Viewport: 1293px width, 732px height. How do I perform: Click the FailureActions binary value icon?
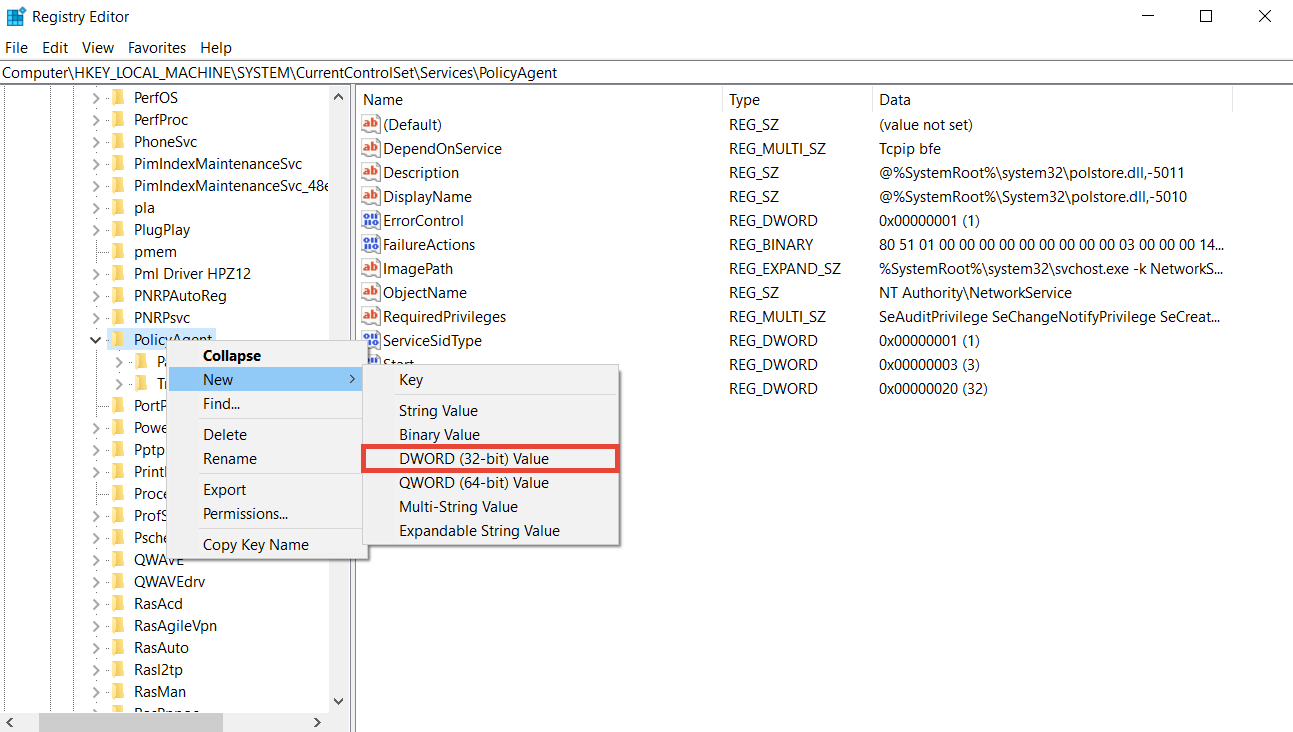click(x=371, y=245)
